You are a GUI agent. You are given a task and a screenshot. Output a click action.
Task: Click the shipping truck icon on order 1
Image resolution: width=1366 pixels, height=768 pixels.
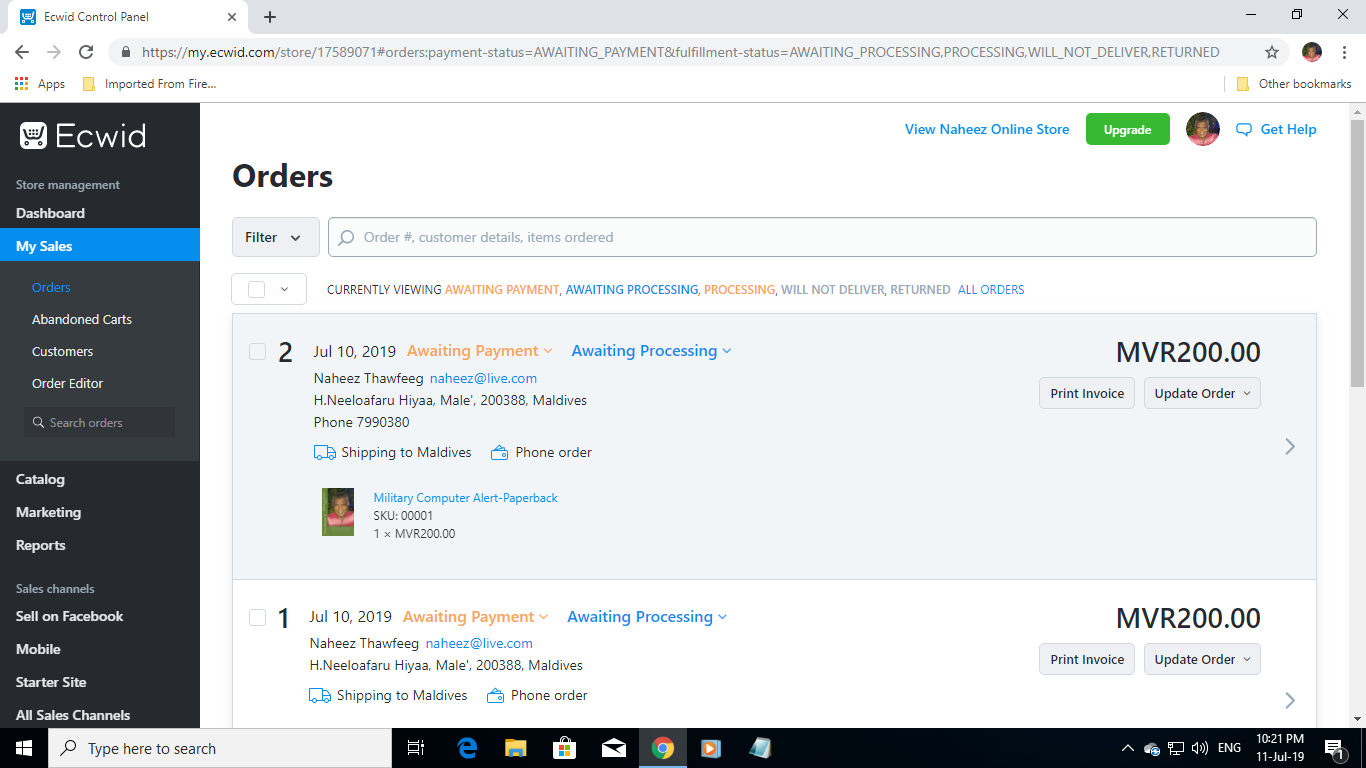(320, 695)
